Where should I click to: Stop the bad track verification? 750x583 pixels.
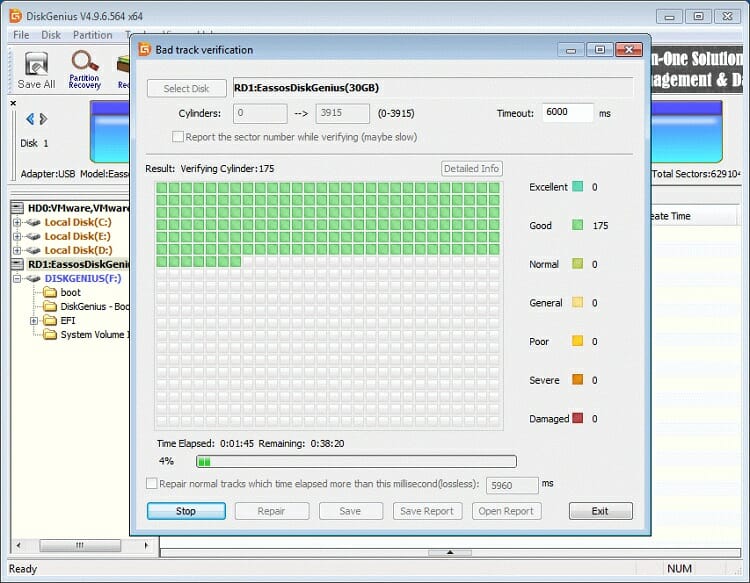pyautogui.click(x=186, y=511)
